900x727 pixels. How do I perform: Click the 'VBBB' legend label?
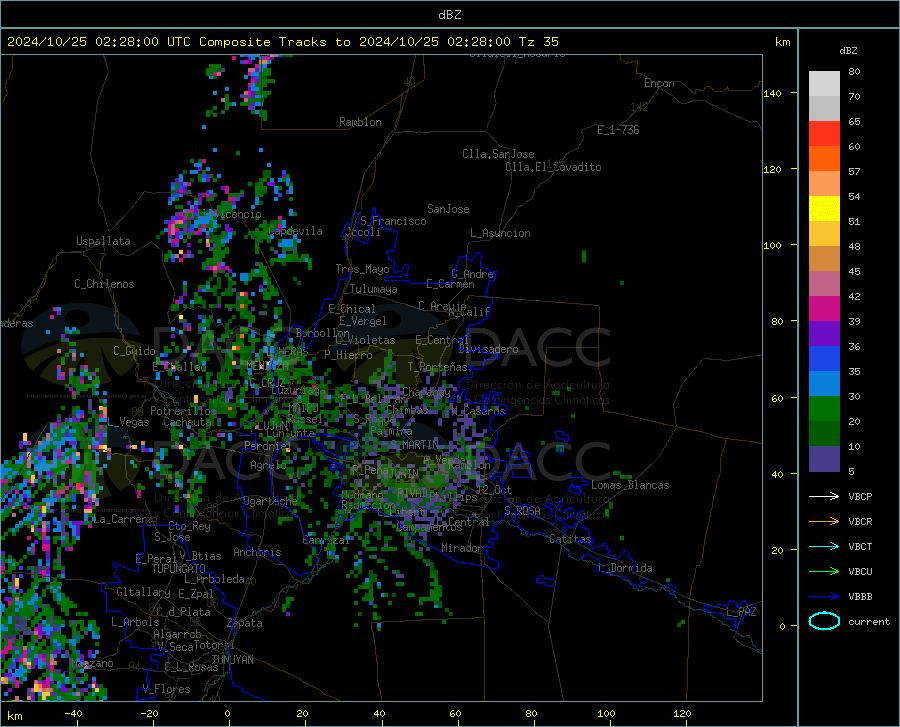[x=860, y=597]
